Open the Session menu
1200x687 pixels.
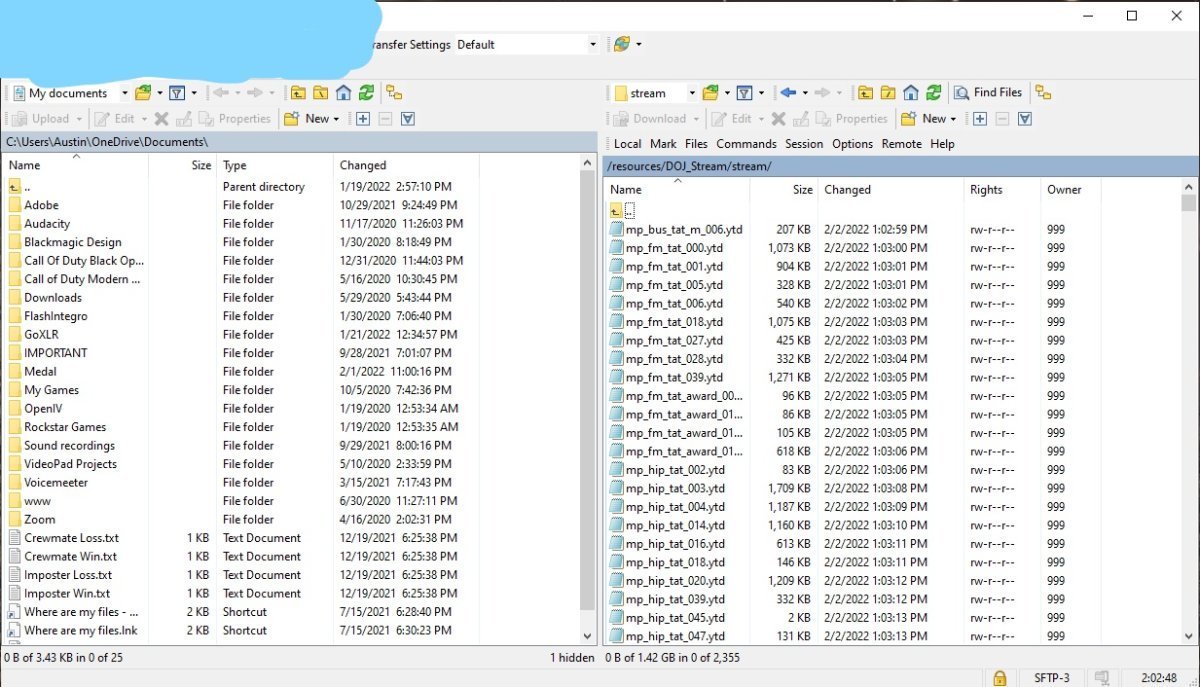(x=804, y=144)
